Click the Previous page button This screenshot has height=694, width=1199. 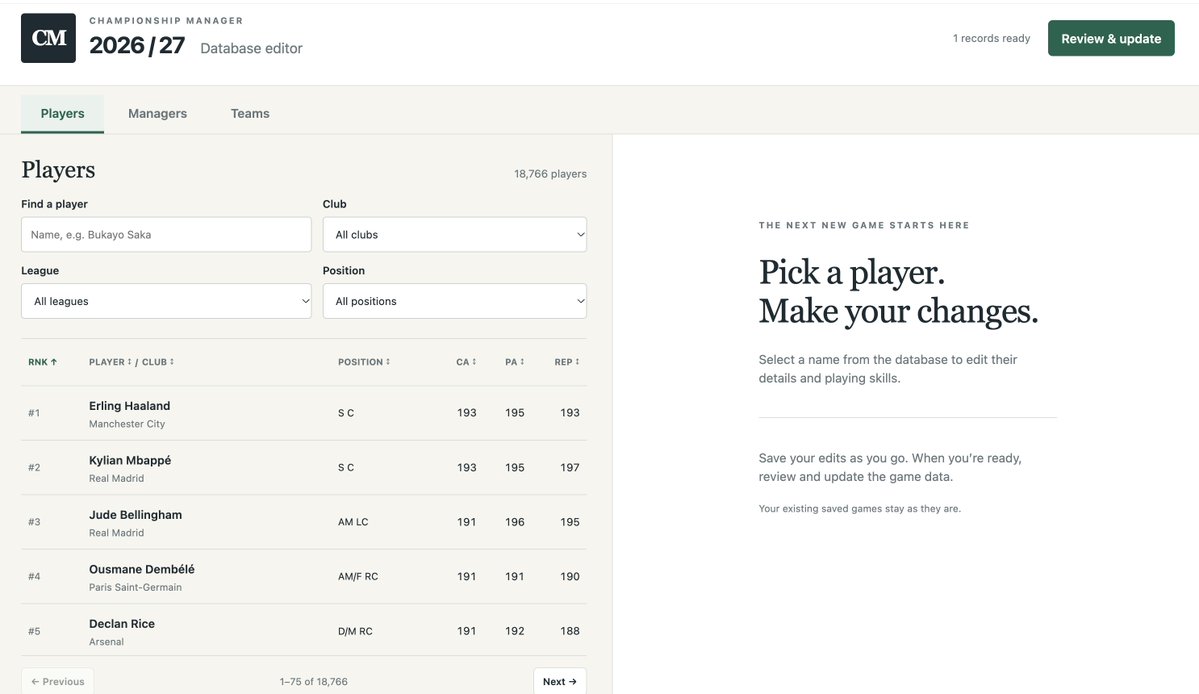[57, 682]
